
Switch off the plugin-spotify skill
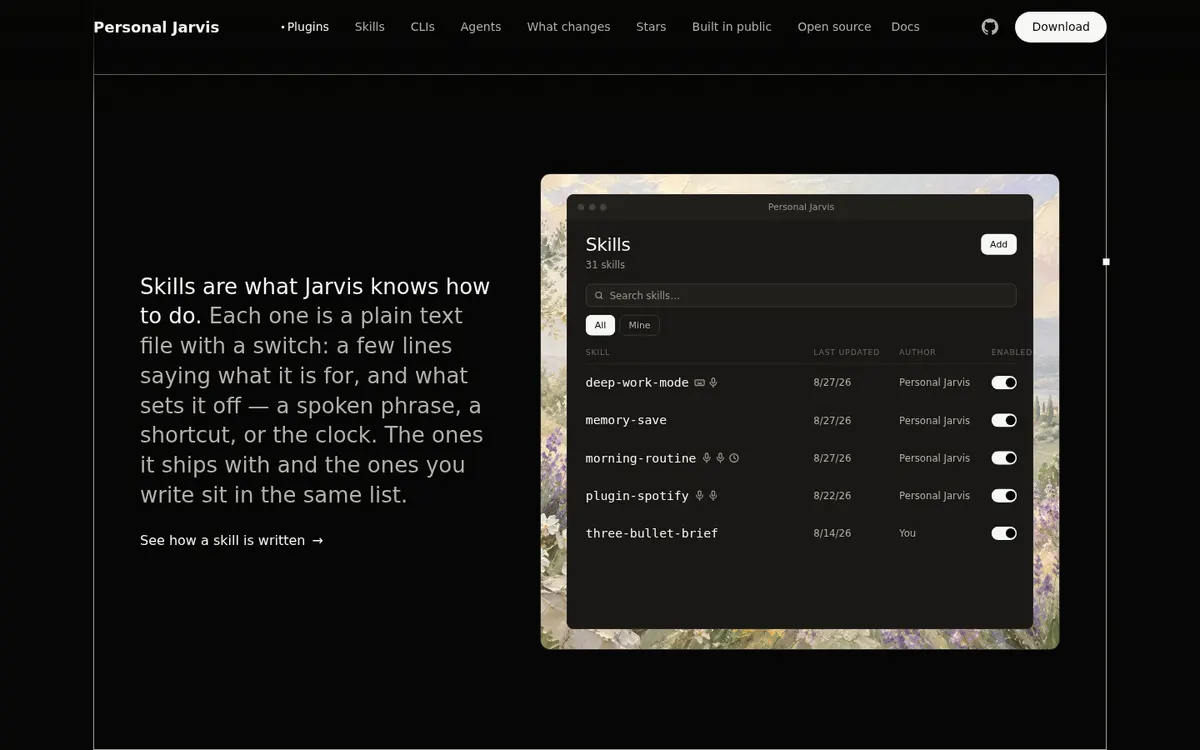pos(1004,496)
